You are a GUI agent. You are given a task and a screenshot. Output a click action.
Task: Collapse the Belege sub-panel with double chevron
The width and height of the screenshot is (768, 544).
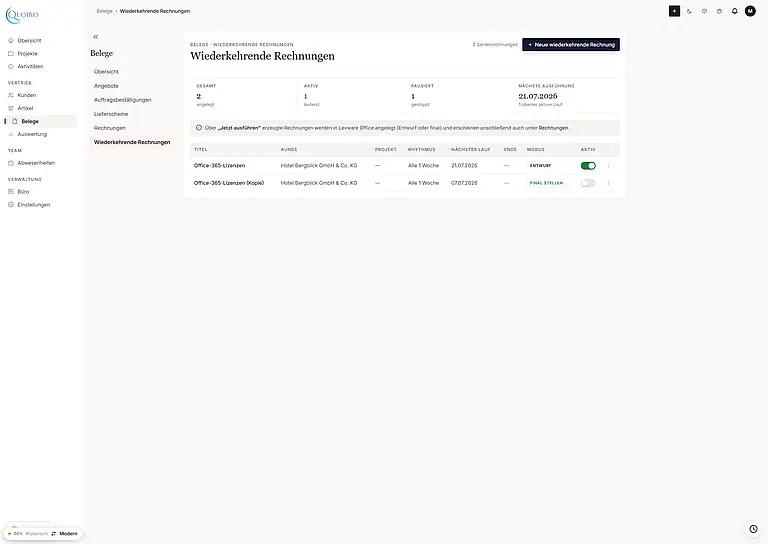click(96, 37)
